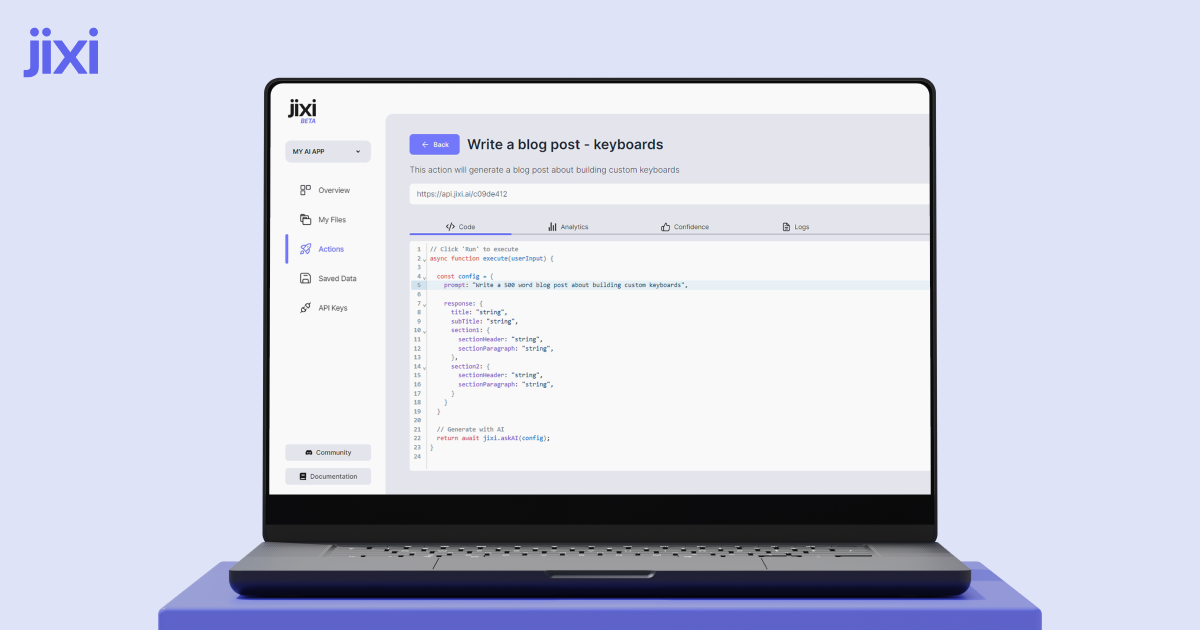Click the Overview grid icon in sidebar
The image size is (1200, 630).
click(x=306, y=190)
